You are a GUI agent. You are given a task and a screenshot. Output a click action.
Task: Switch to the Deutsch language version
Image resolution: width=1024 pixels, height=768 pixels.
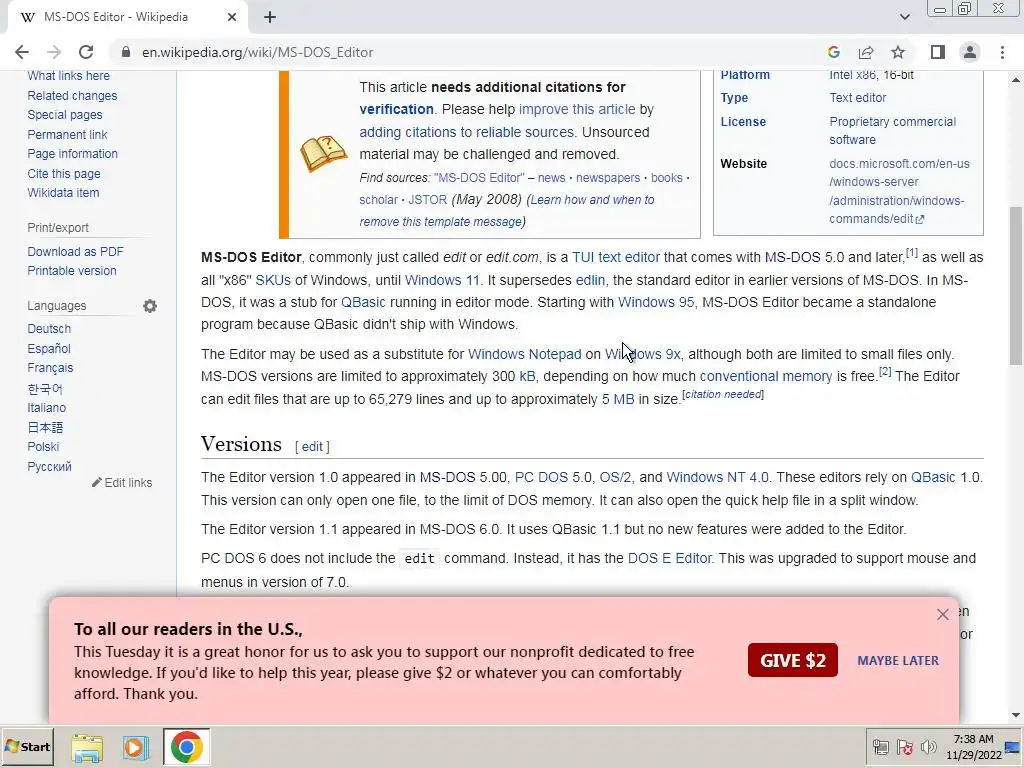49,328
